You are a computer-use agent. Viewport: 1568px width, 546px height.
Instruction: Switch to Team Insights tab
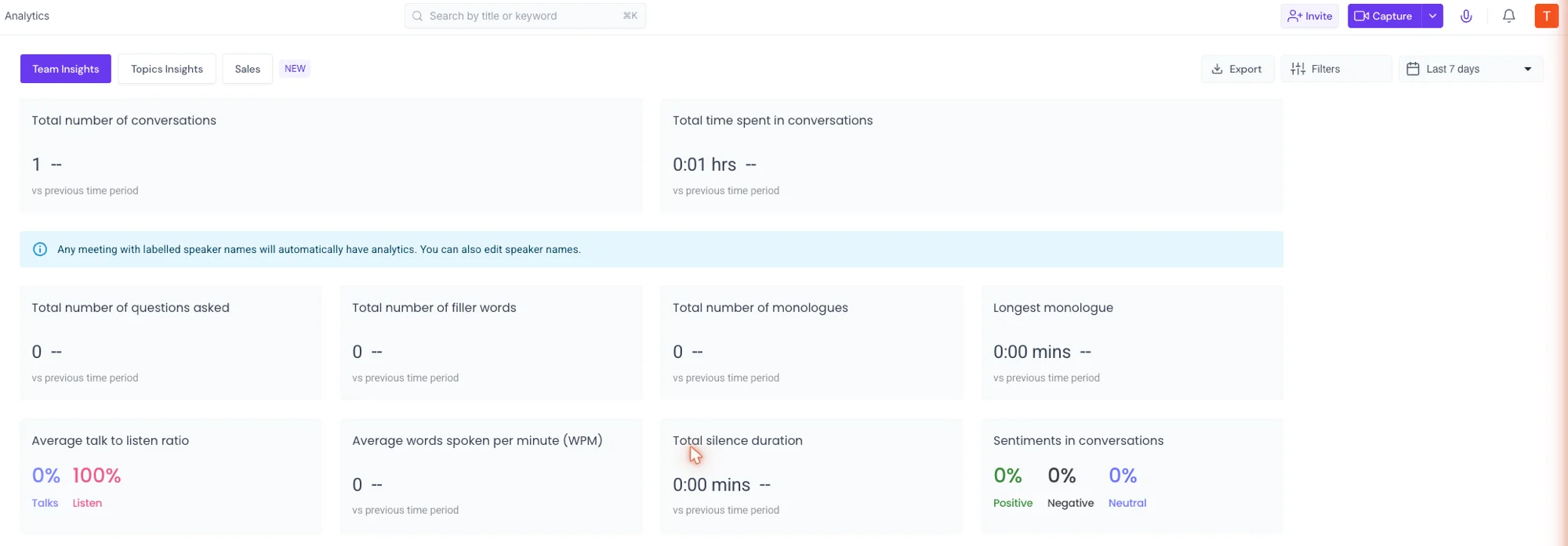pos(66,69)
